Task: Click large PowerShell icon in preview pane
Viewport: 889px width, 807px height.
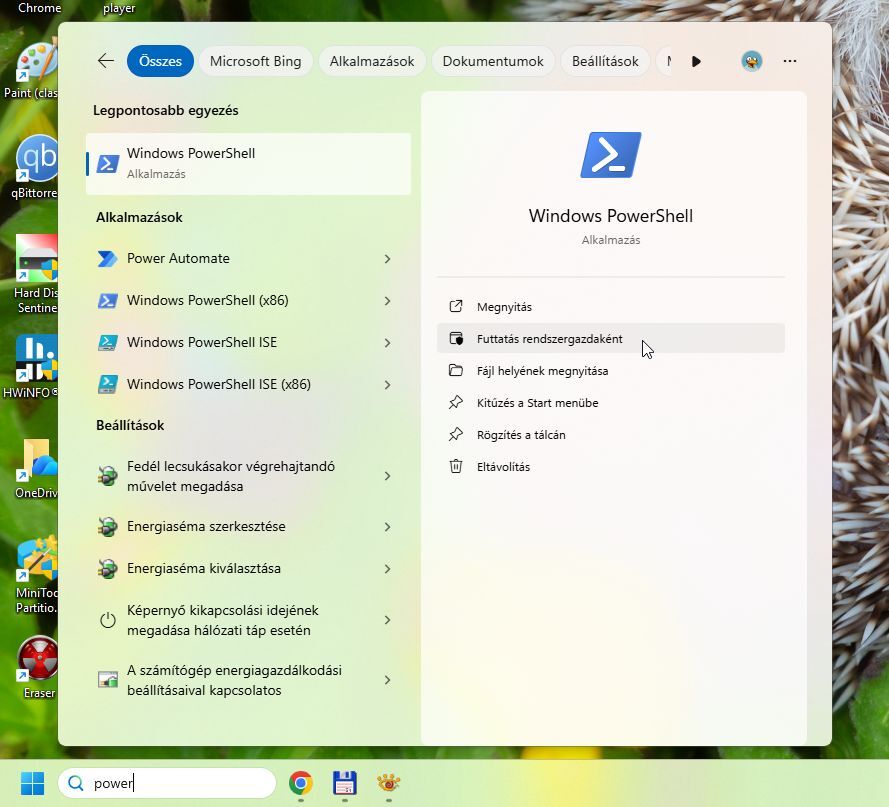Action: 611,155
